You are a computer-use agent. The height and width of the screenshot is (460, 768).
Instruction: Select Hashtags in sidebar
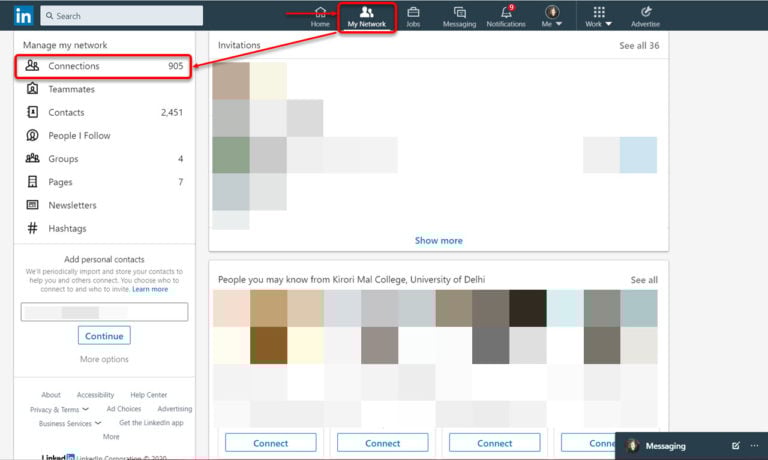tap(67, 228)
